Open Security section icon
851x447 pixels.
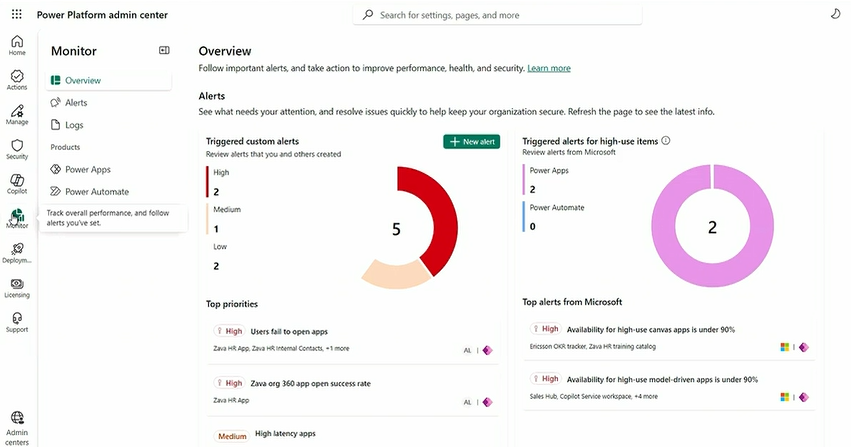17,149
